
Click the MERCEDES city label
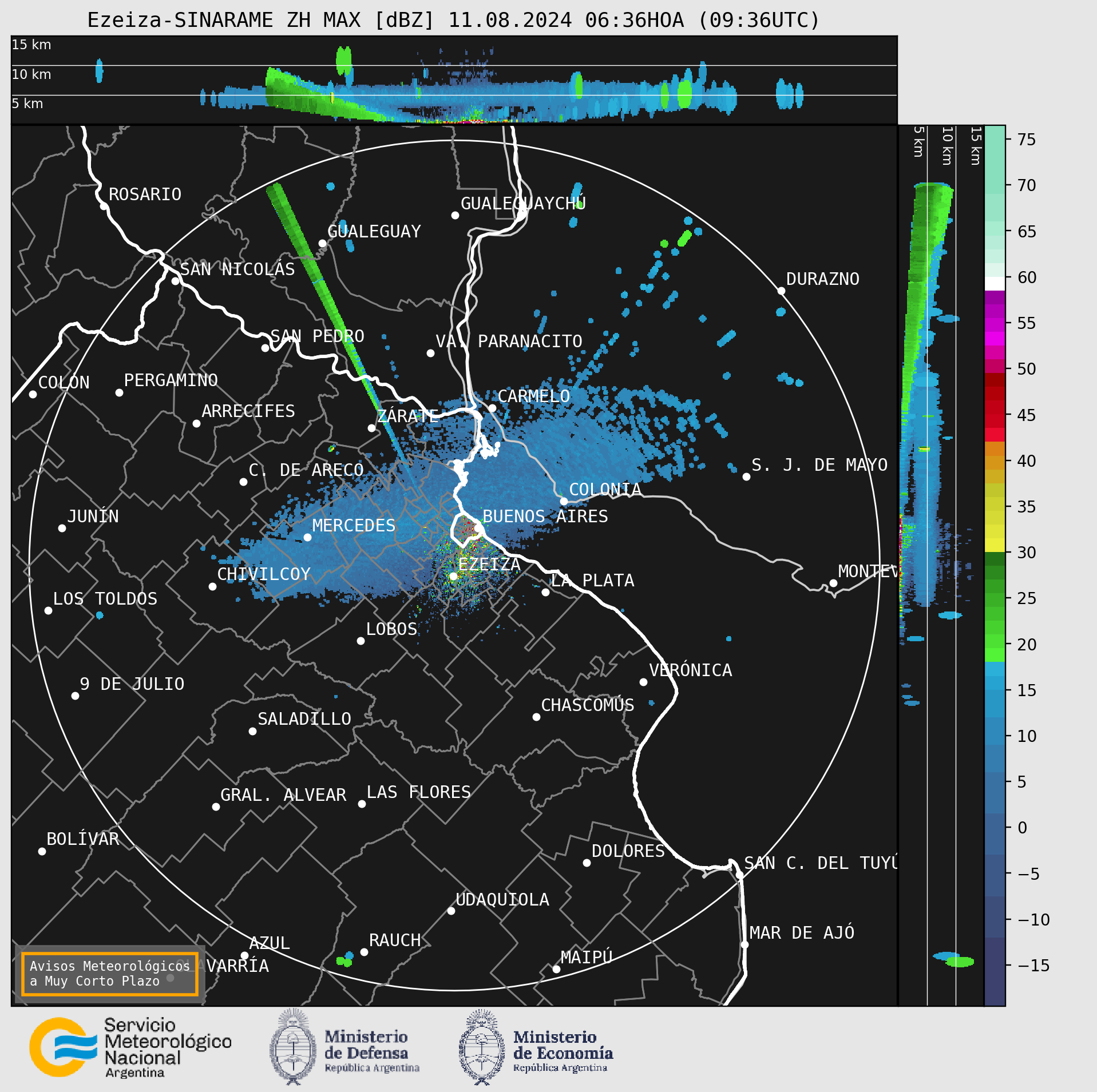[x=354, y=526]
